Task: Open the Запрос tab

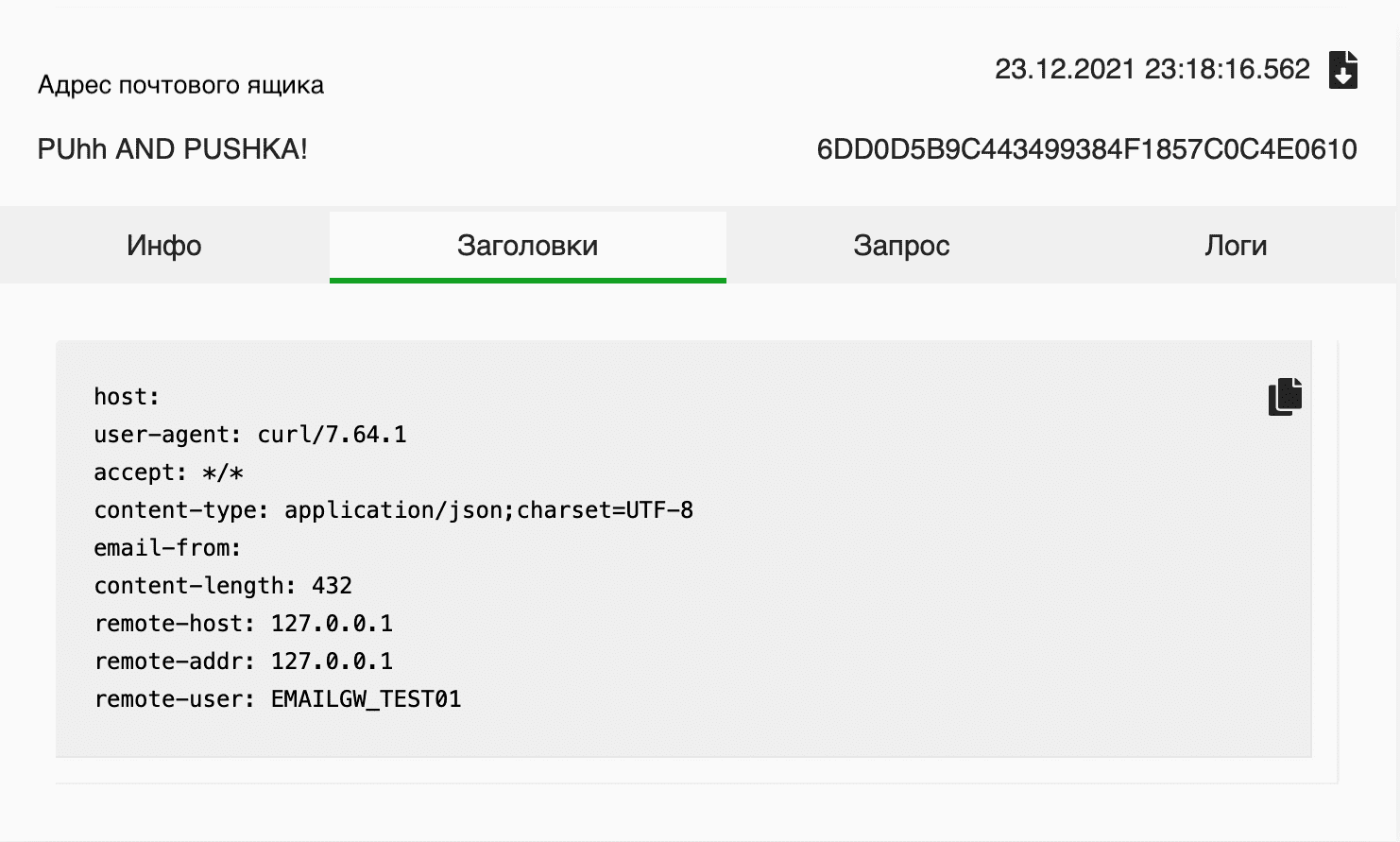Action: point(901,246)
